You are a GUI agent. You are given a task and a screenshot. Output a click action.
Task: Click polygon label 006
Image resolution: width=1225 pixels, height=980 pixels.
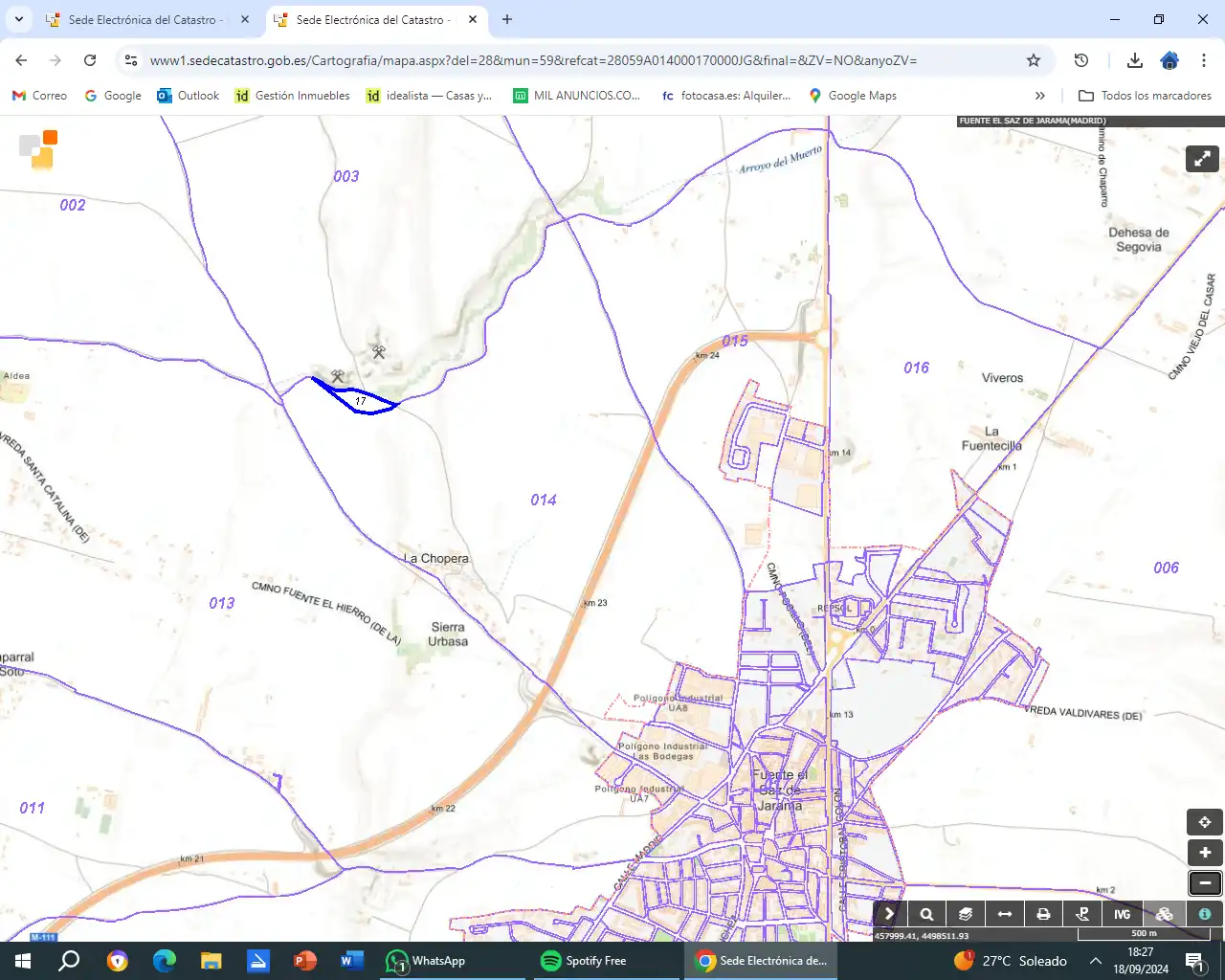pyautogui.click(x=1166, y=568)
